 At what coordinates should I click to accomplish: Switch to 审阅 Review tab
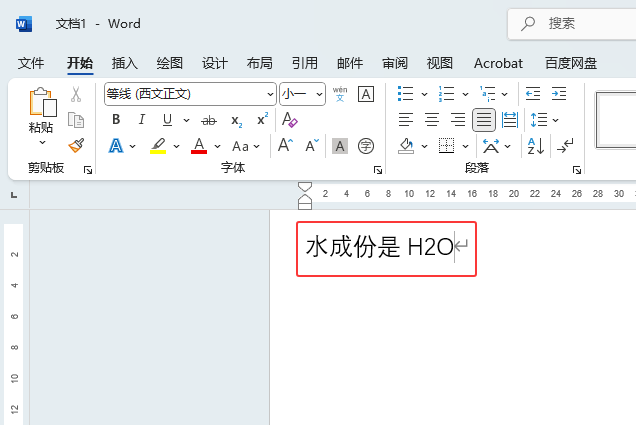click(395, 63)
